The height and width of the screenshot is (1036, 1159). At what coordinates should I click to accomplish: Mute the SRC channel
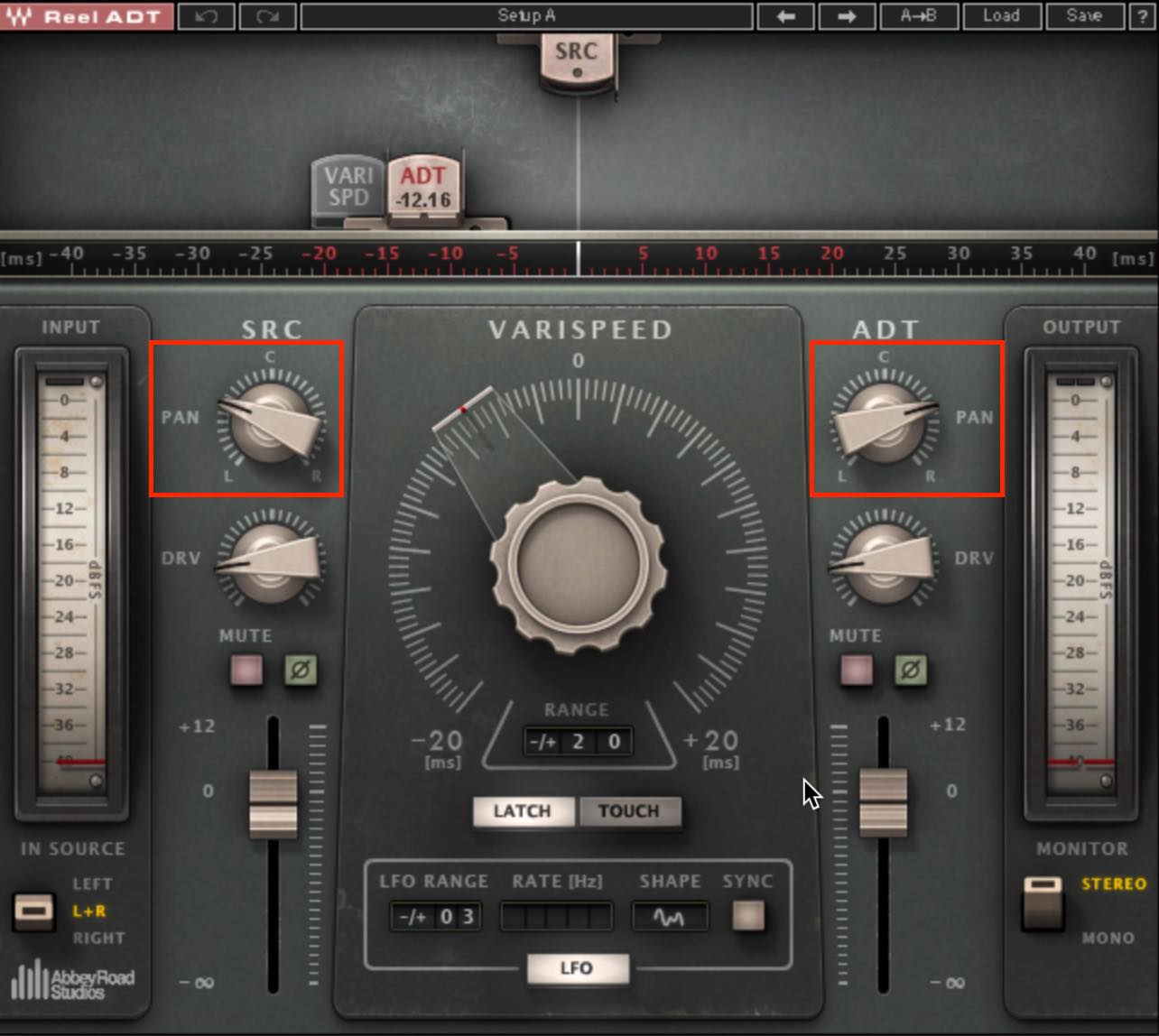[246, 671]
